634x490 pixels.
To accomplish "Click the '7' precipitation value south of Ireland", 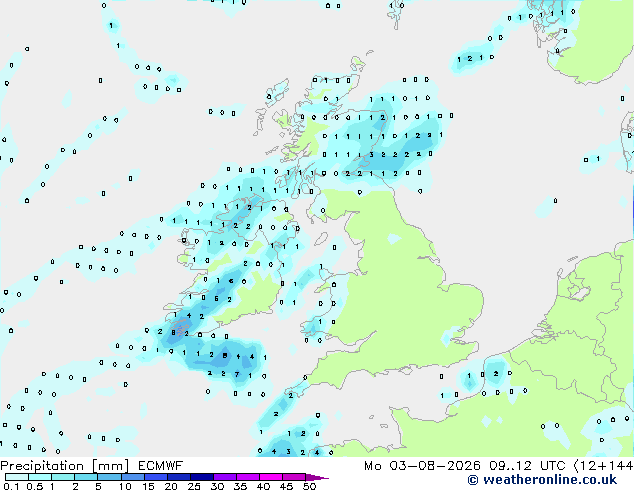I will (237, 374).
